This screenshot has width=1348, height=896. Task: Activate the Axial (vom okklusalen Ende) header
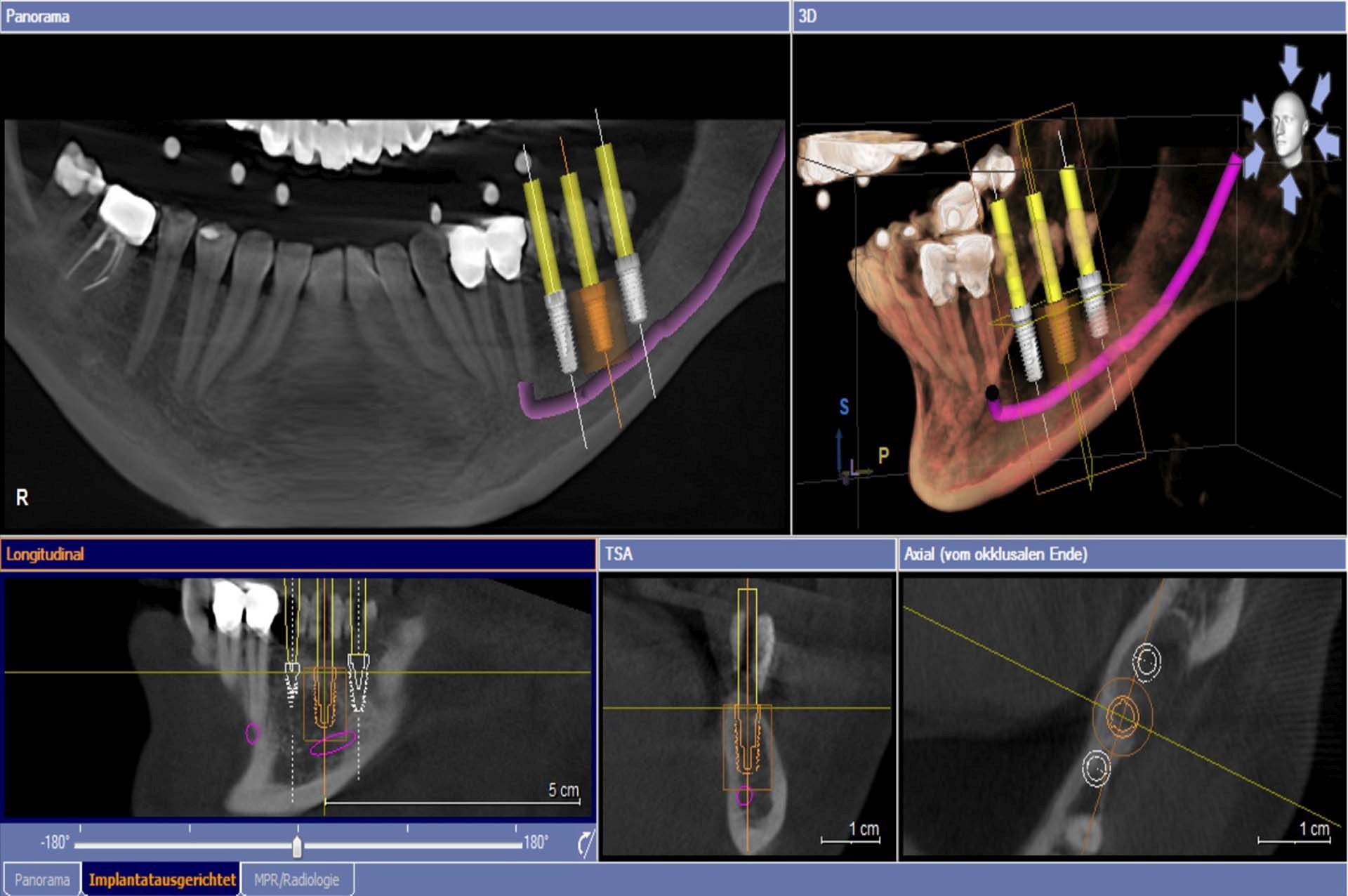coord(1122,554)
